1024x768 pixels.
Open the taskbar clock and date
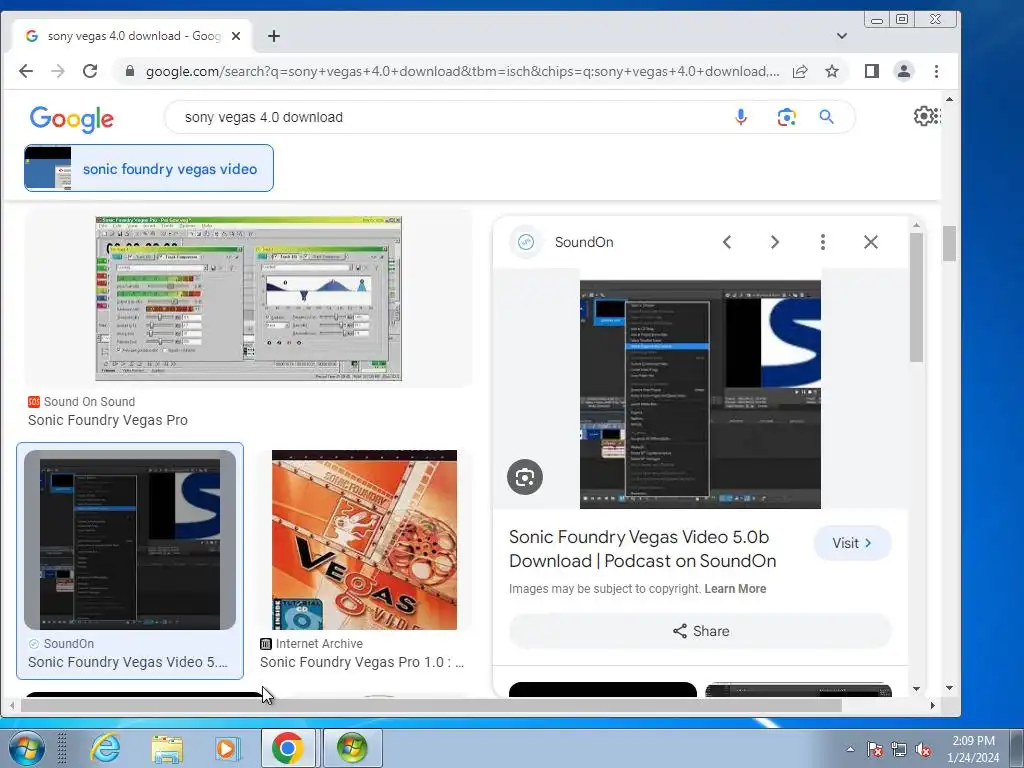point(973,749)
